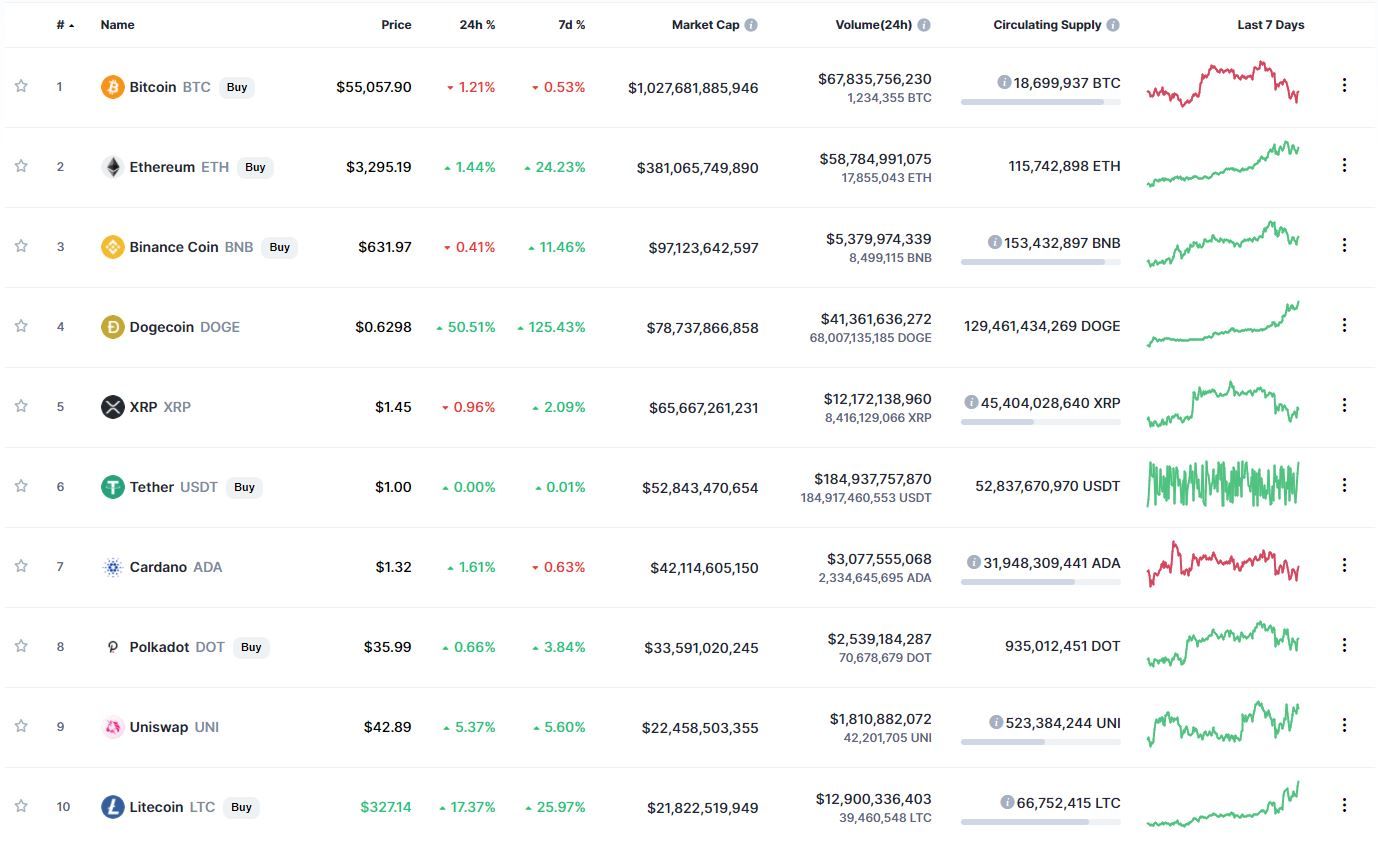1378x845 pixels.
Task: Click Ethereum market cap value $381,065,749,890
Action: click(x=698, y=168)
